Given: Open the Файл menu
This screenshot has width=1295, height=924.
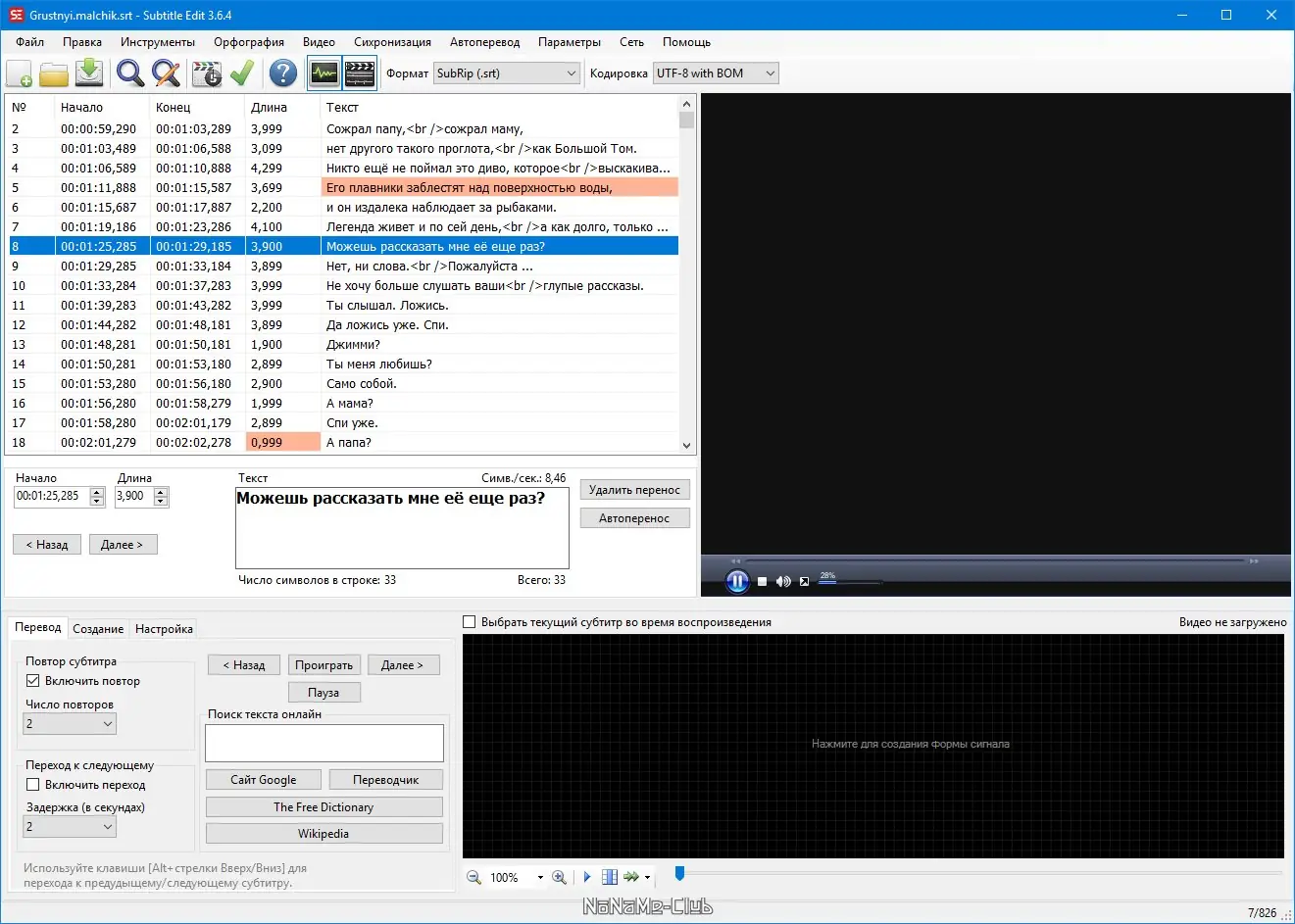Looking at the screenshot, I should pyautogui.click(x=30, y=42).
